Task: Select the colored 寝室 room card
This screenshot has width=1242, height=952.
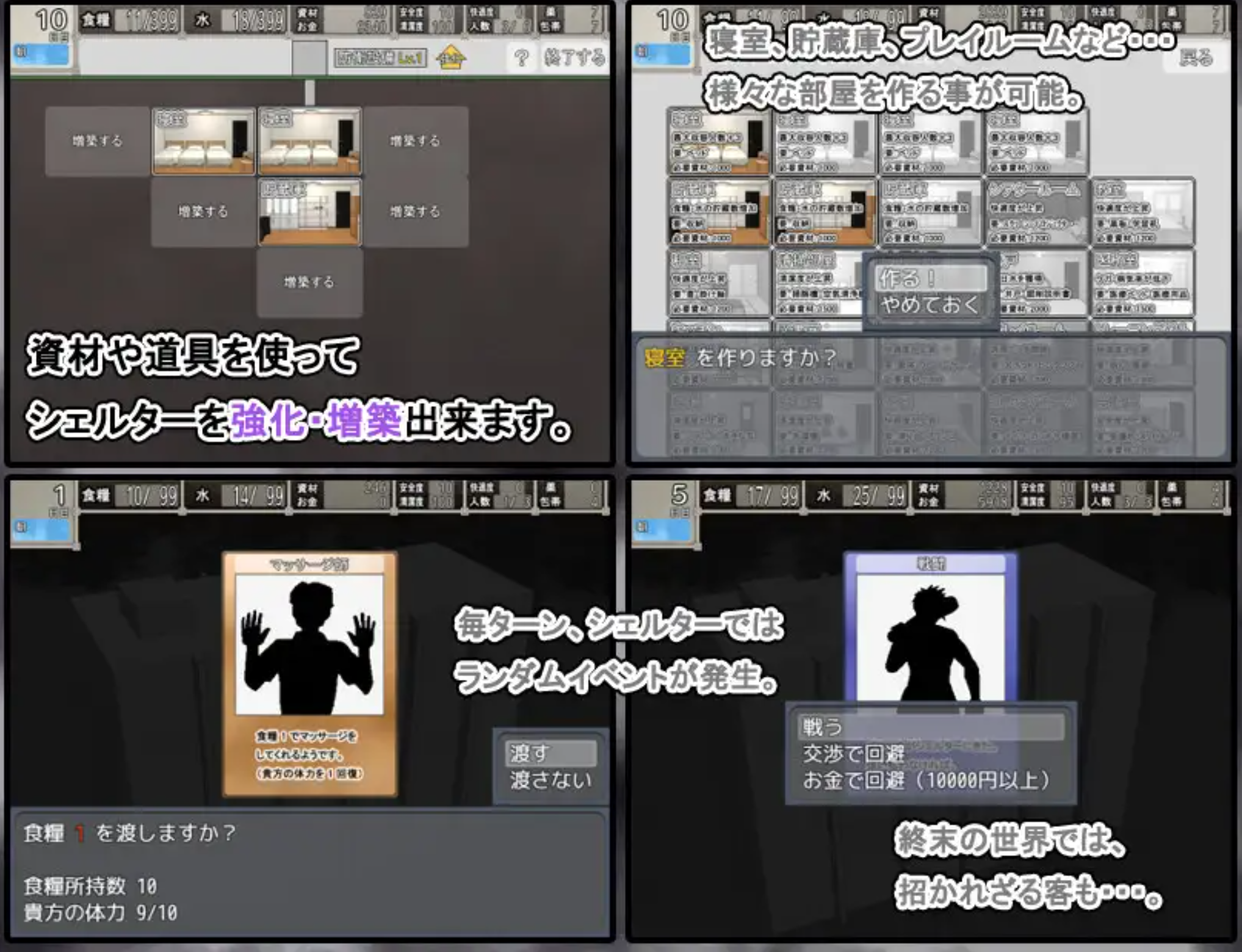Action: click(x=719, y=141)
